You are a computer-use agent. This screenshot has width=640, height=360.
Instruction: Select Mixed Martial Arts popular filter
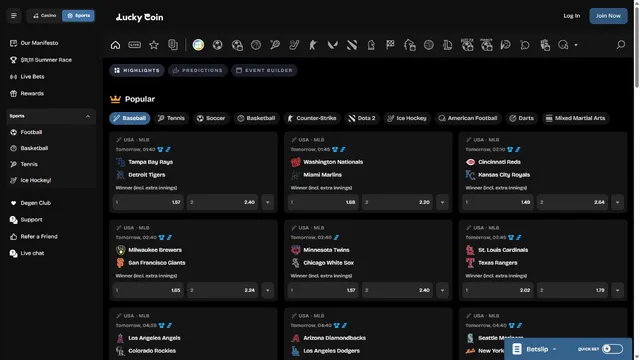576,118
